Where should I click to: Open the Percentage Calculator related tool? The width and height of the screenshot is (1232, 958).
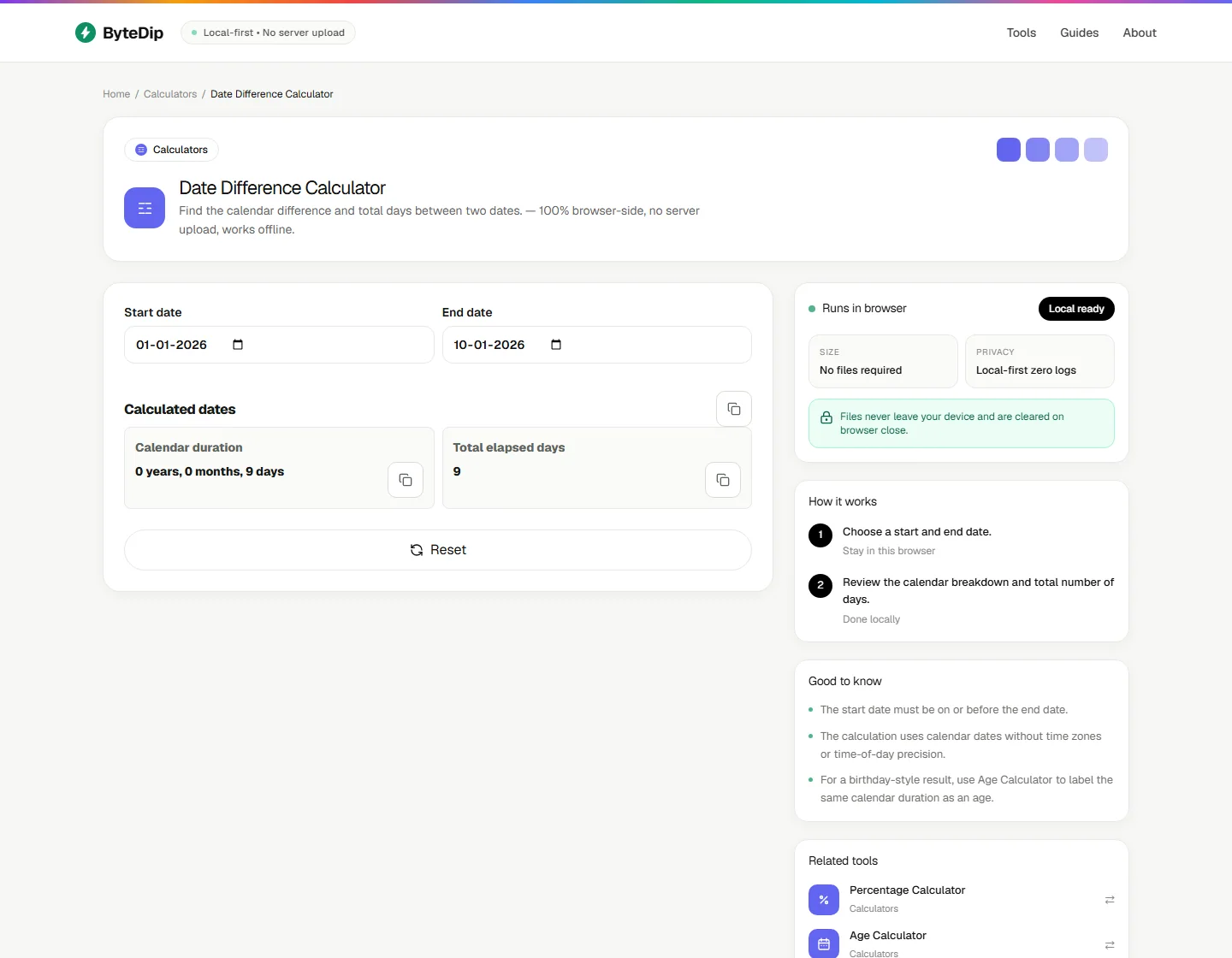click(962, 900)
